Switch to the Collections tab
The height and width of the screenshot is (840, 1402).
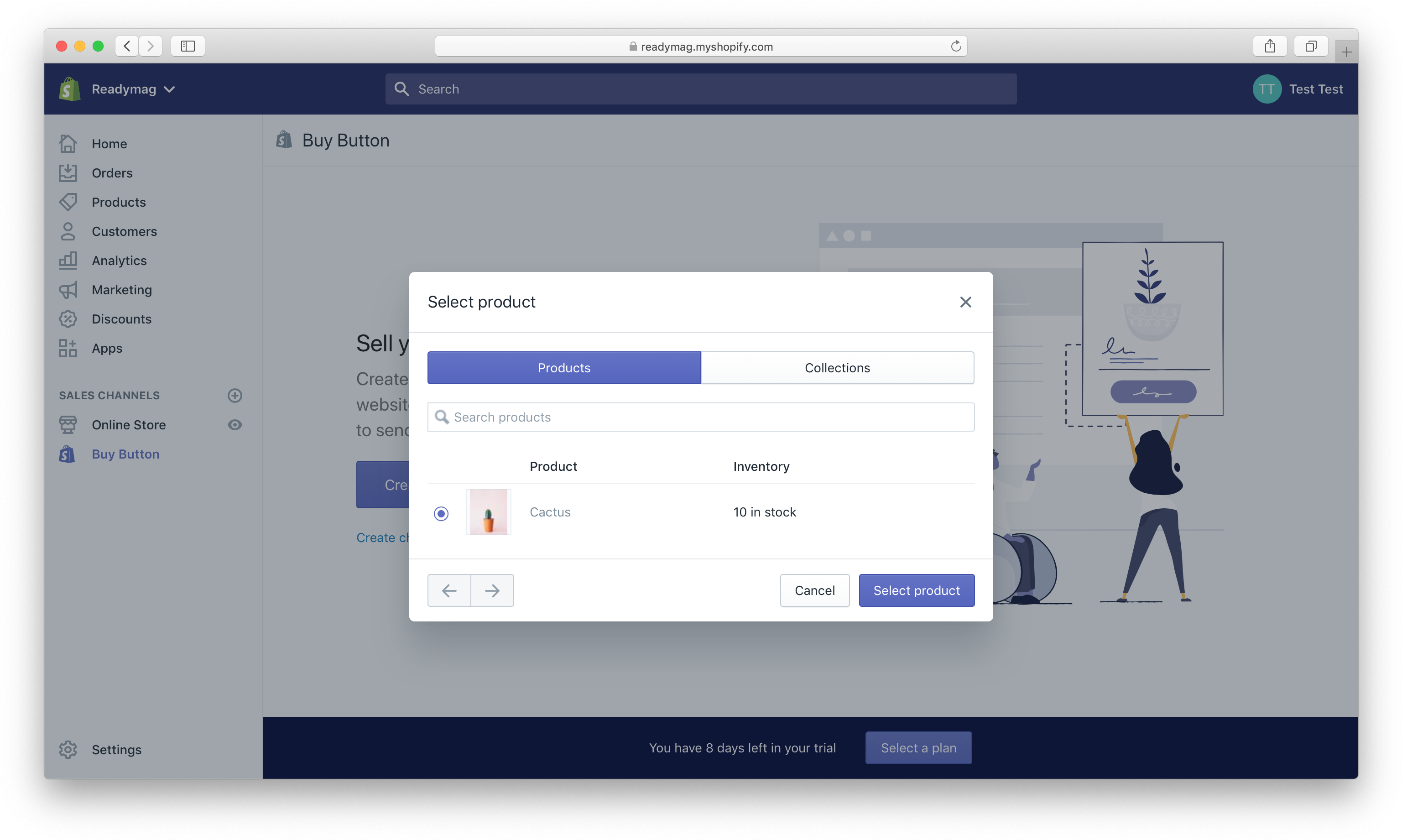pyautogui.click(x=837, y=368)
